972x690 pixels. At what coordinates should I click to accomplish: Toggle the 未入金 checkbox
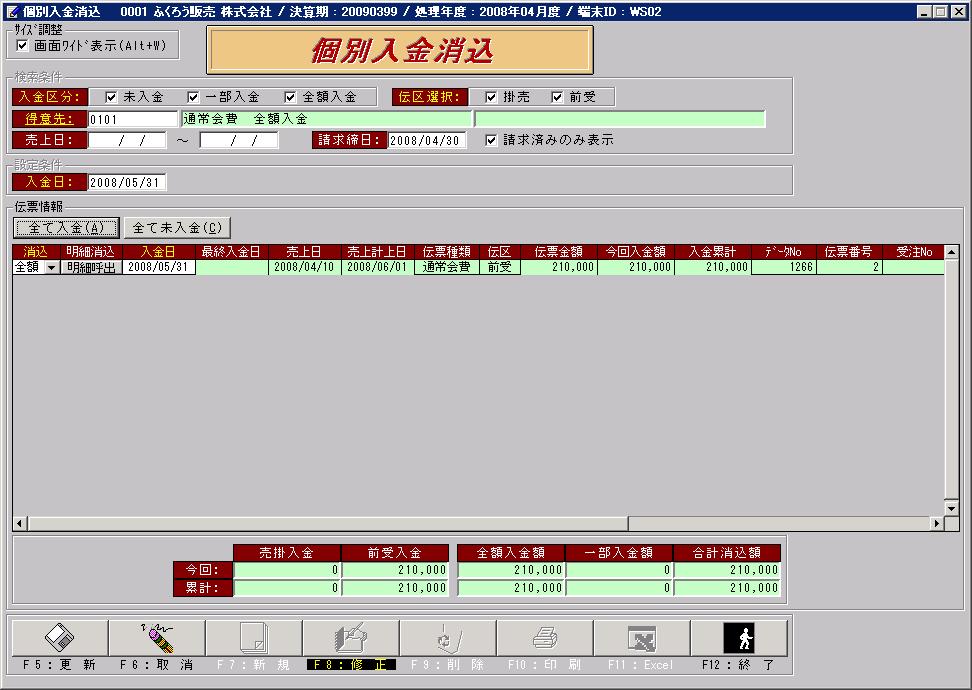tap(112, 97)
